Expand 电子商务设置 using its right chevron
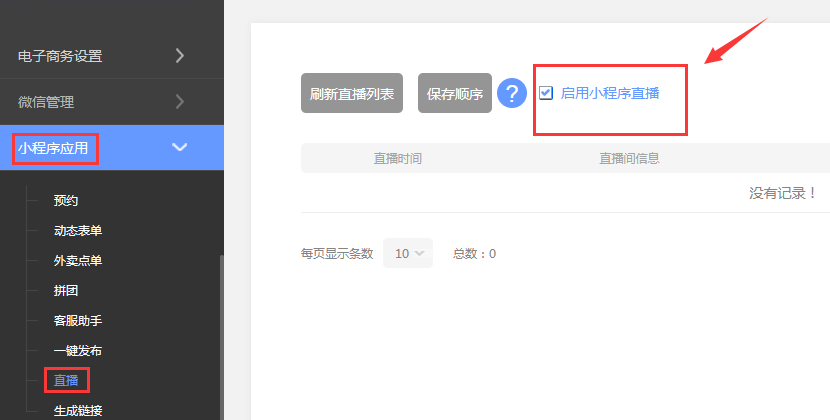Screen dimensions: 830x420 coord(180,56)
